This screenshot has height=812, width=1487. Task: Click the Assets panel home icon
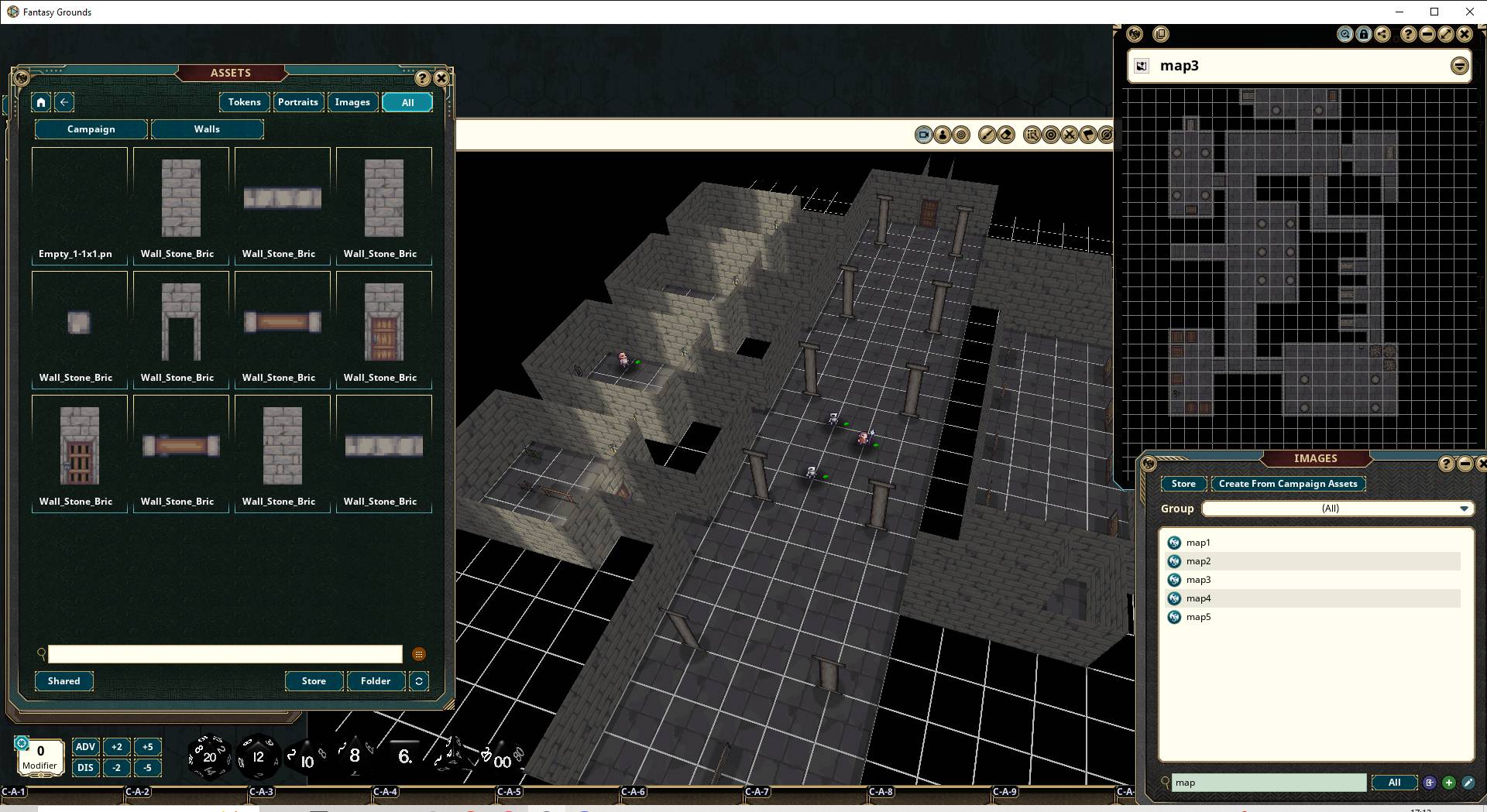41,102
